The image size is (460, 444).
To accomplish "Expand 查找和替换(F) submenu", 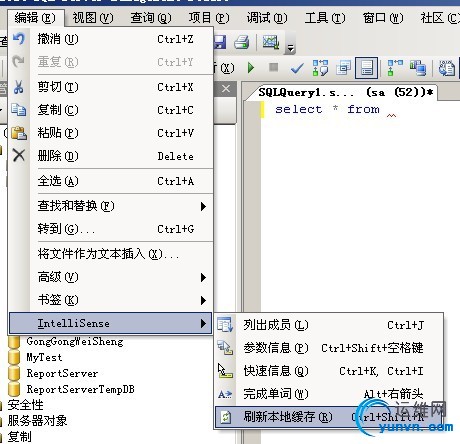I will [110, 206].
